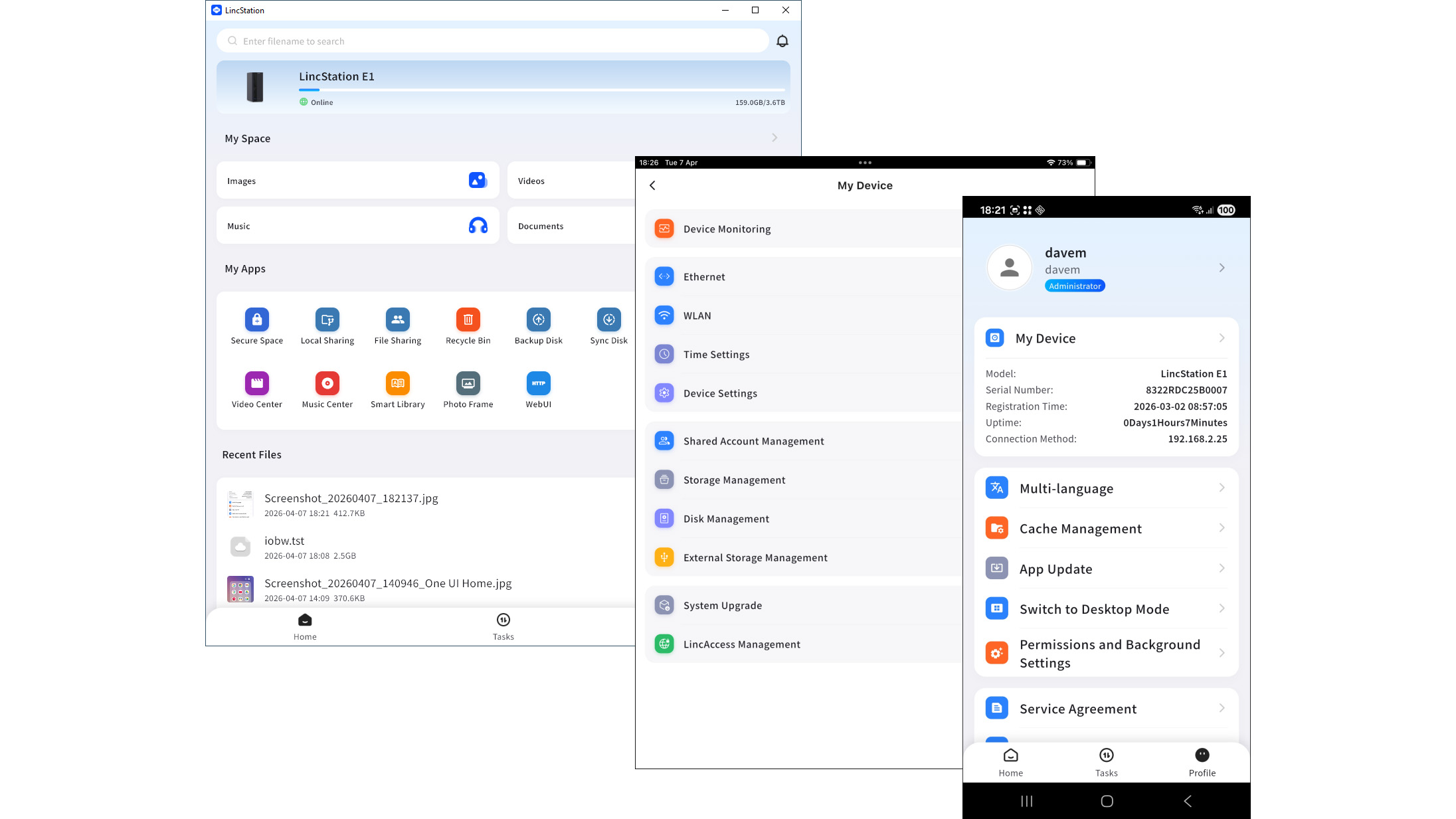Switch to Tasks tab on phone

point(1106,763)
